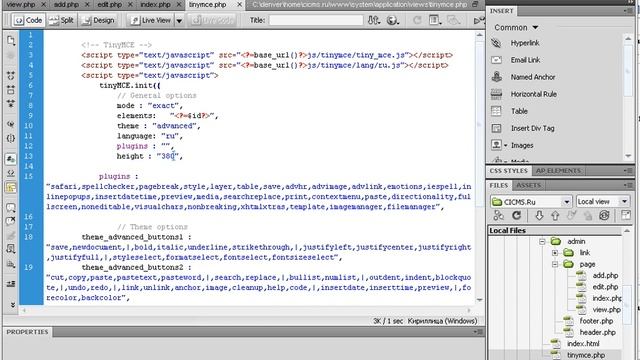Close the tinymce.php document tab
Screen dimensions: 640x360
(240, 4)
